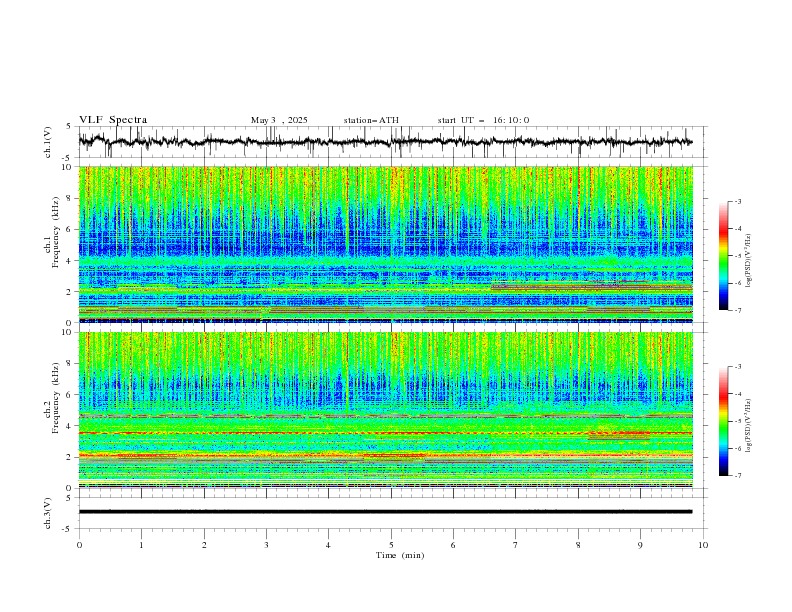792x612 pixels.
Task: Click the "station=ATH" header label
Action: coord(371,120)
